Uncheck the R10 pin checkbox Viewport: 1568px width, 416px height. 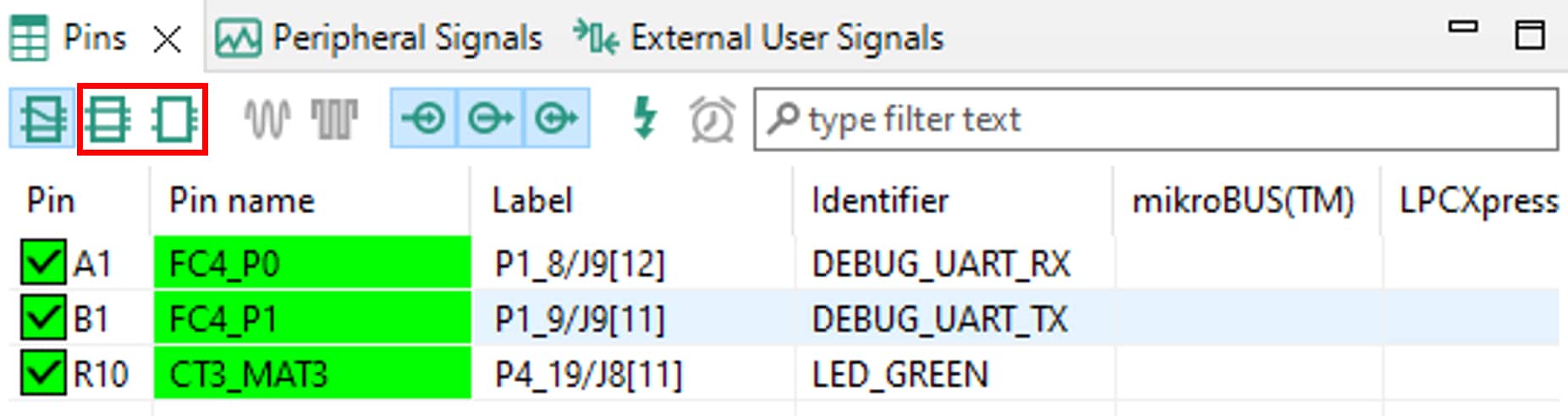click(42, 374)
